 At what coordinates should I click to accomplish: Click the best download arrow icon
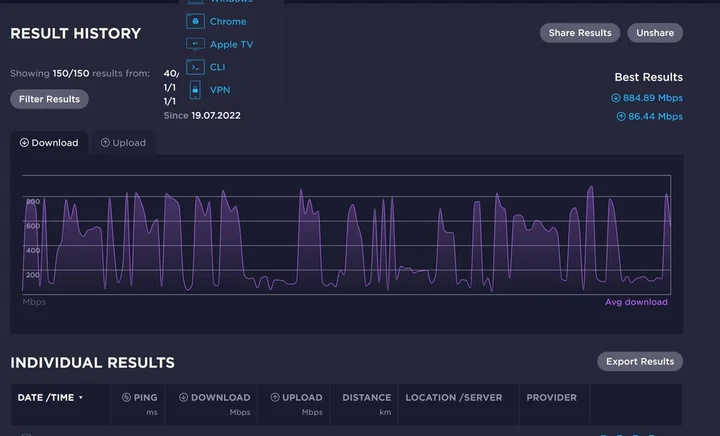tap(616, 98)
